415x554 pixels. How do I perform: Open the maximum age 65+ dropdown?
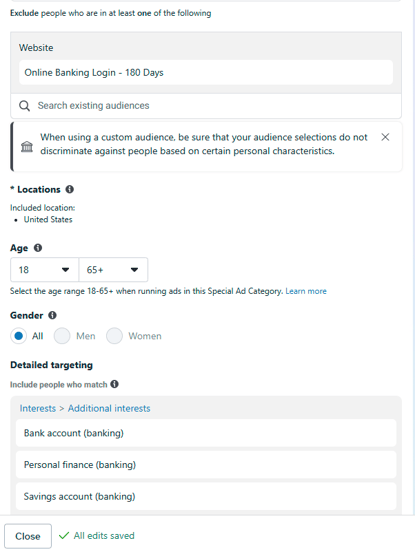pos(113,270)
